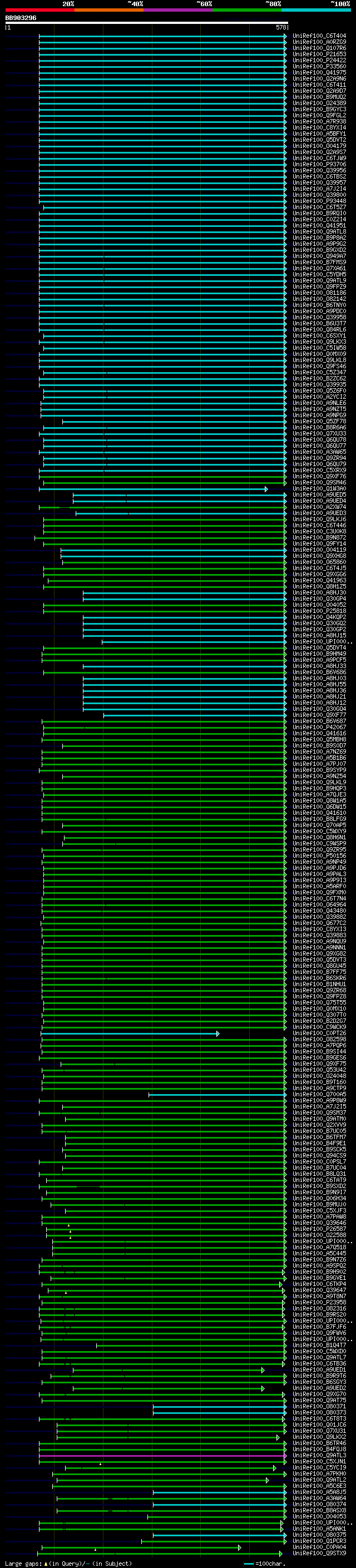Click hit label UniRef100_A8HJ55
The width and height of the screenshot is (356, 1568).
[319, 684]
